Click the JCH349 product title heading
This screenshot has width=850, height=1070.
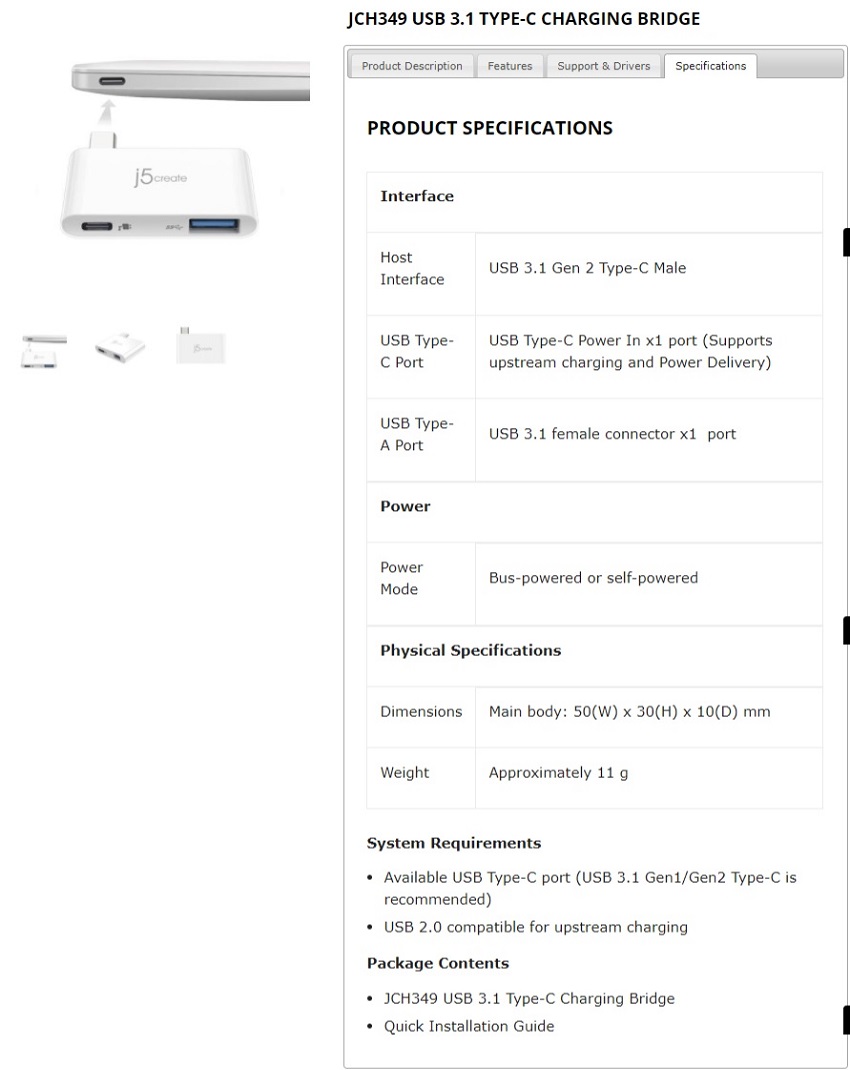(523, 19)
